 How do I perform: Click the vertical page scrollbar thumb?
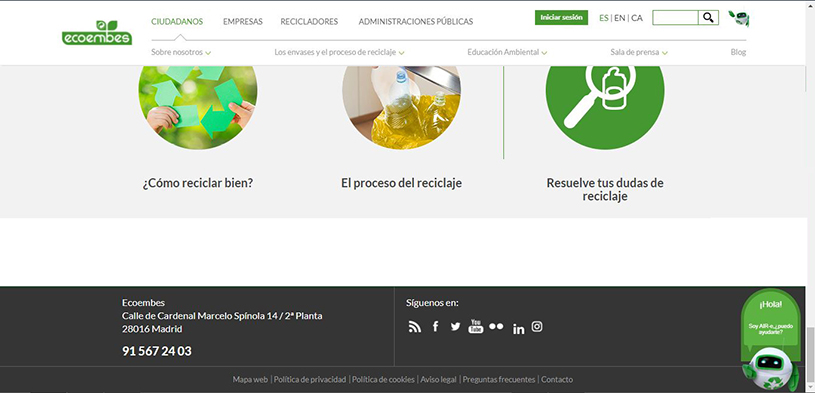(810, 357)
